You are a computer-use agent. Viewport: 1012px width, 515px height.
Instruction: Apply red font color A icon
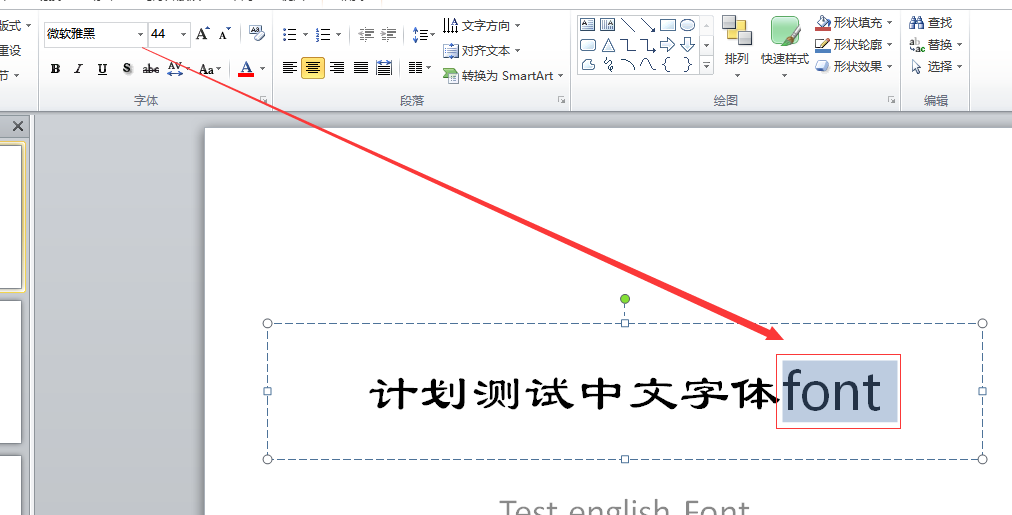point(246,69)
